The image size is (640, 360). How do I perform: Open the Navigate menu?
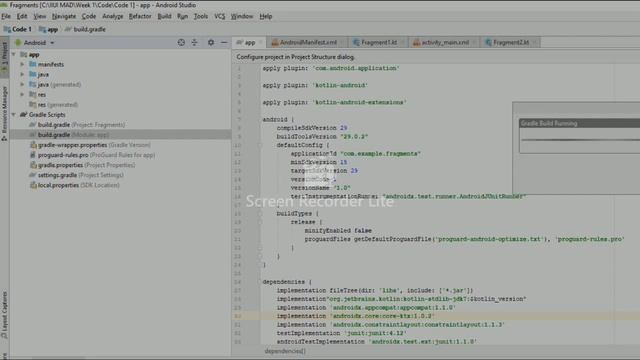pyautogui.click(x=64, y=16)
